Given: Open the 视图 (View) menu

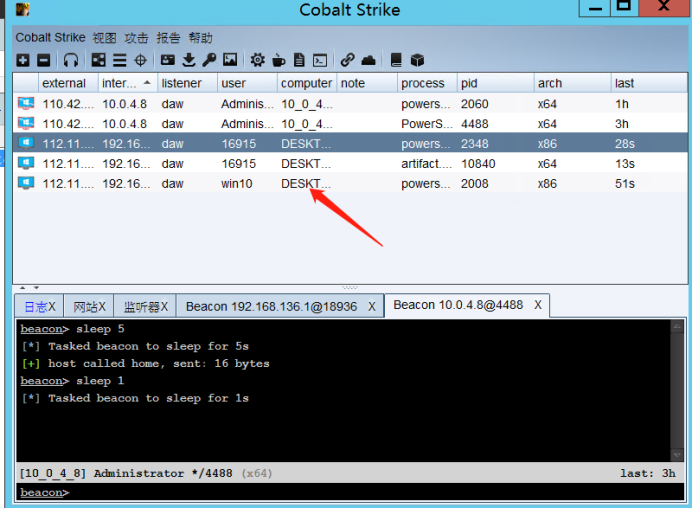Looking at the screenshot, I should [104, 38].
